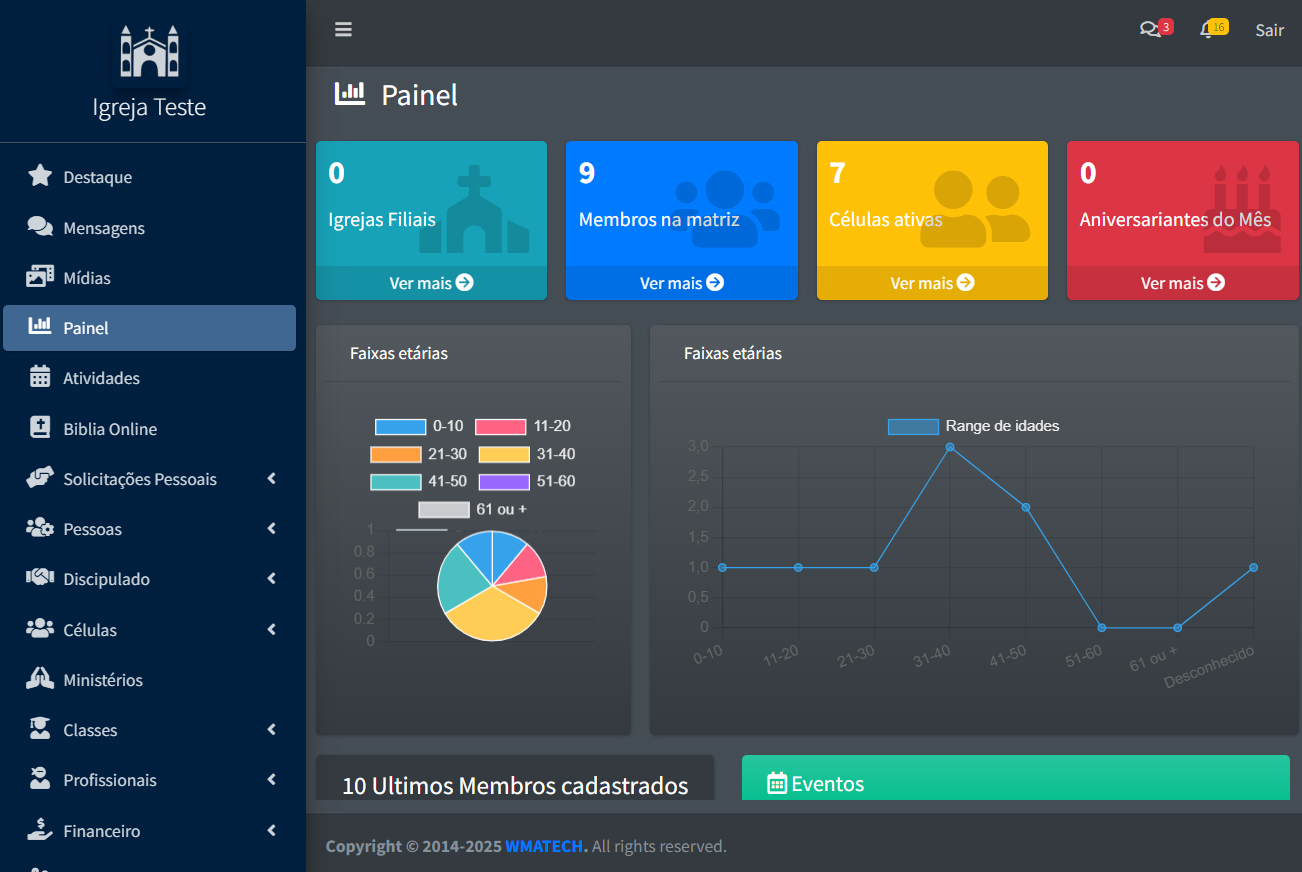Click the calendar icon beside Atividades
Viewport: 1302px width, 872px height.
(x=40, y=378)
